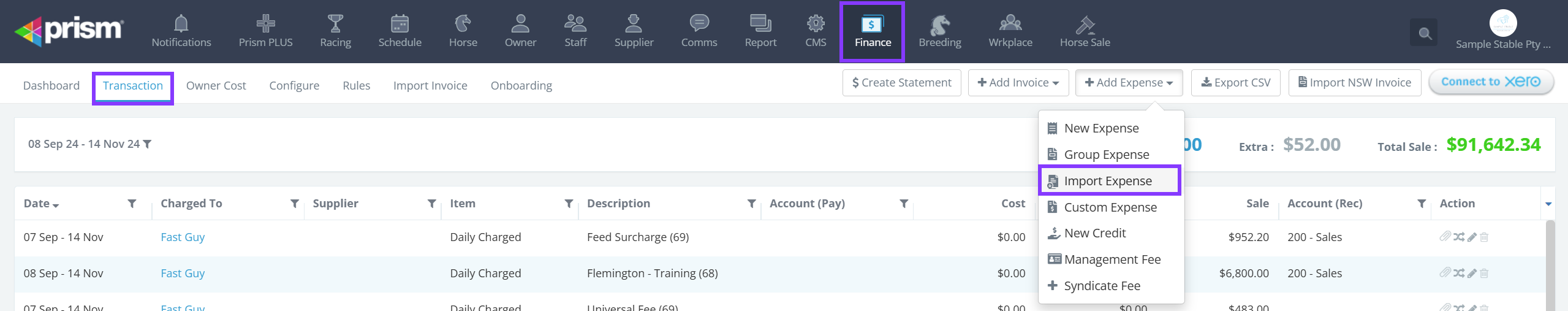The image size is (1568, 311).
Task: Choose Management Fee menu item
Action: (1112, 259)
